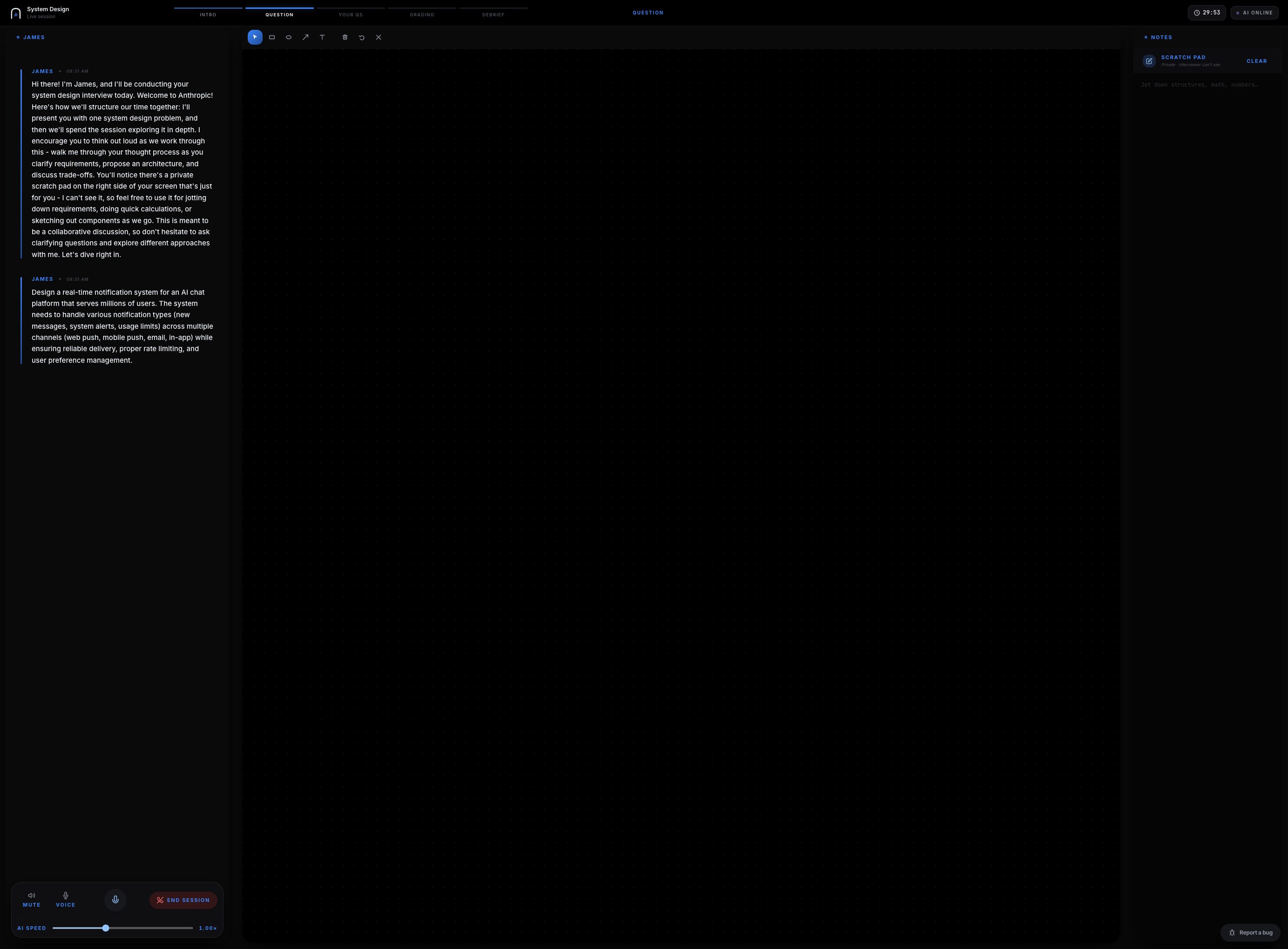Adjust the AI Speed slider handle
This screenshot has width=1288, height=949.
tap(106, 928)
